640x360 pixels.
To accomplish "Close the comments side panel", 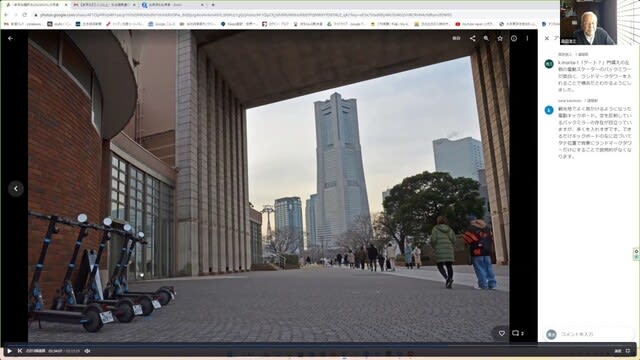I will point(547,38).
